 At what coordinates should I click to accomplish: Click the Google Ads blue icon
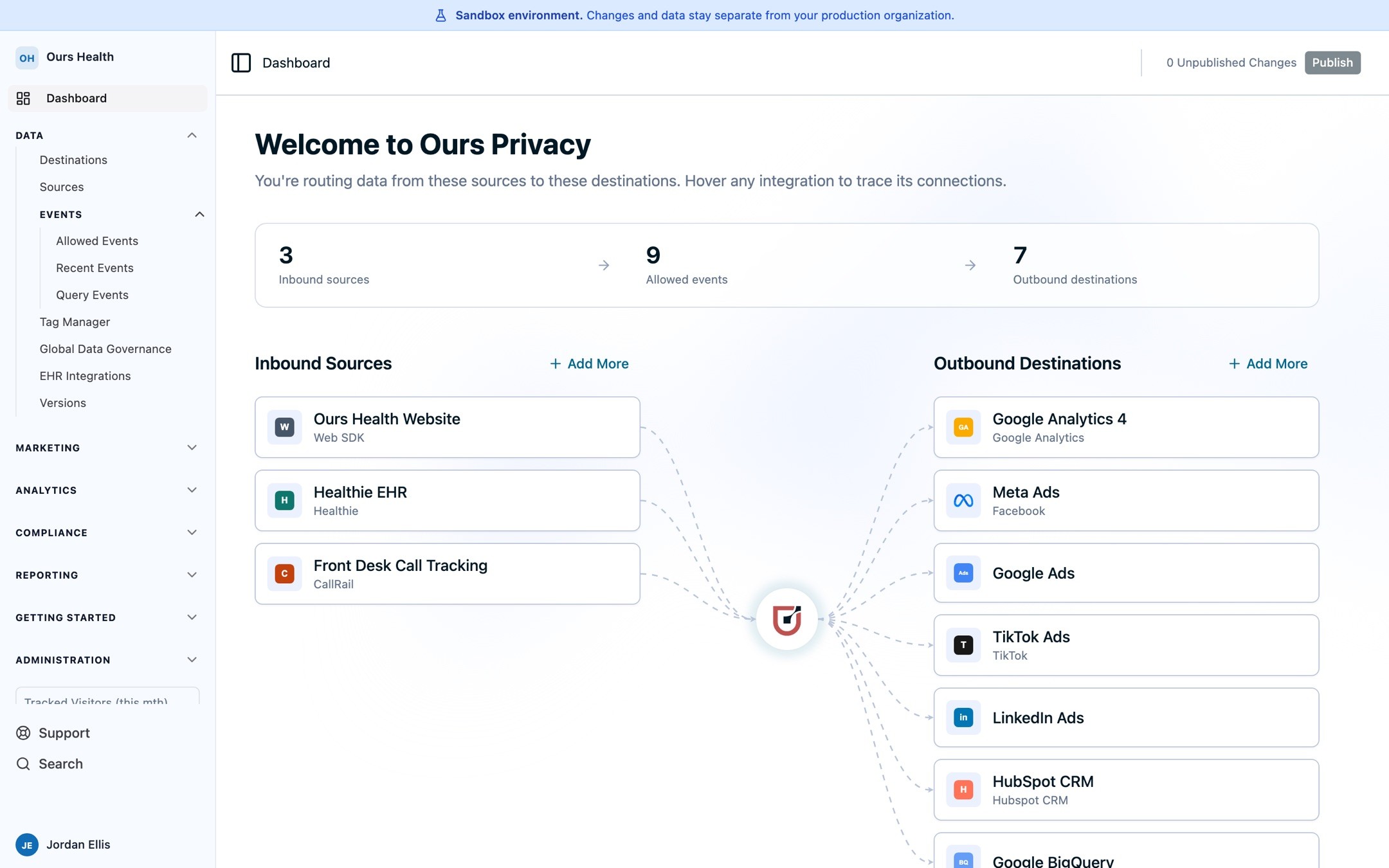point(963,573)
